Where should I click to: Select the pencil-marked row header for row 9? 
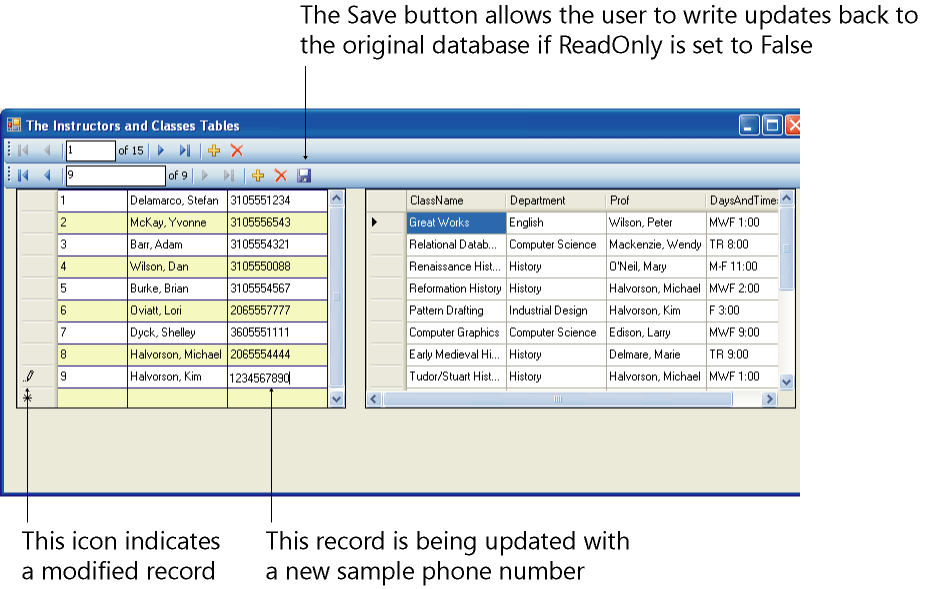point(38,377)
